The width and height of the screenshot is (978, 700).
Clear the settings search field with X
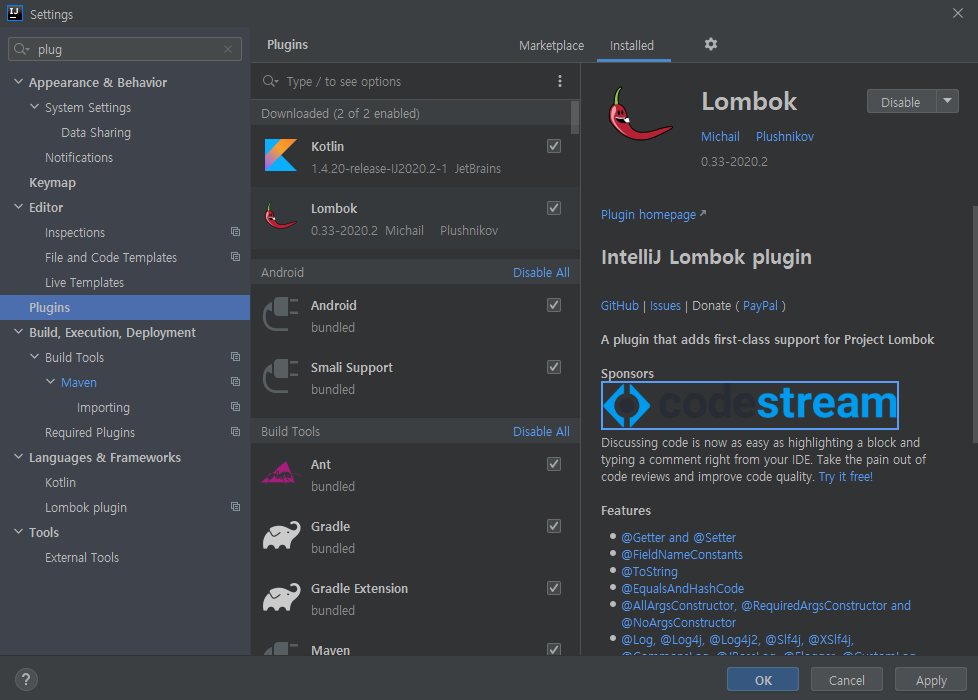tap(228, 49)
